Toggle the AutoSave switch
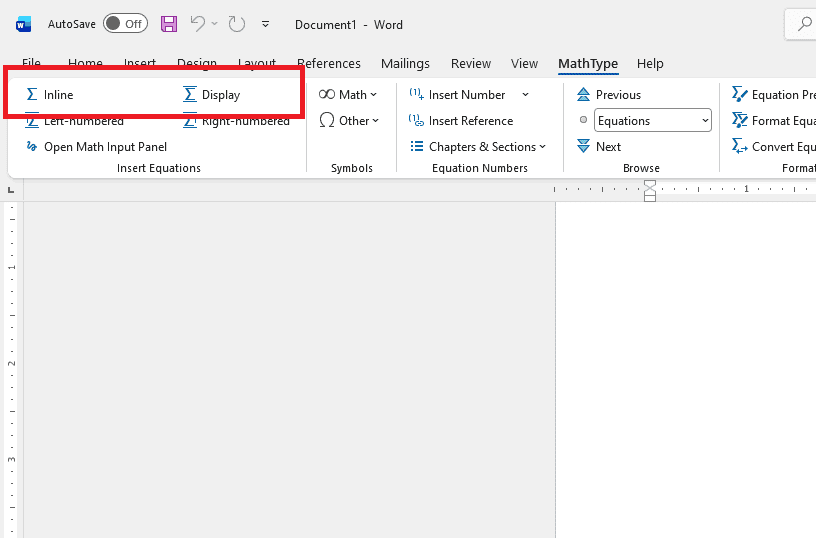This screenshot has height=538, width=816. 125,24
